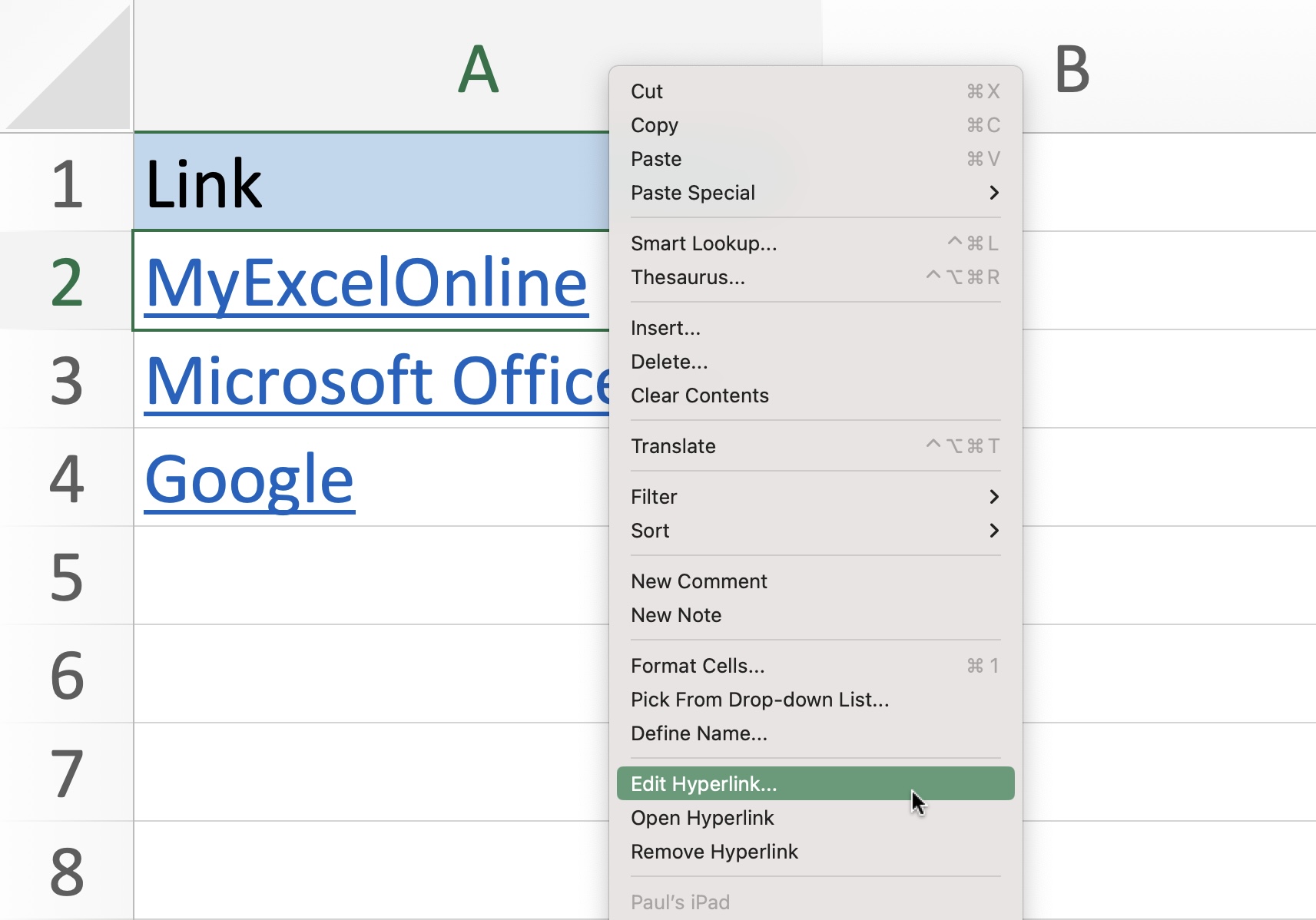Select row 8 header

coord(67,871)
